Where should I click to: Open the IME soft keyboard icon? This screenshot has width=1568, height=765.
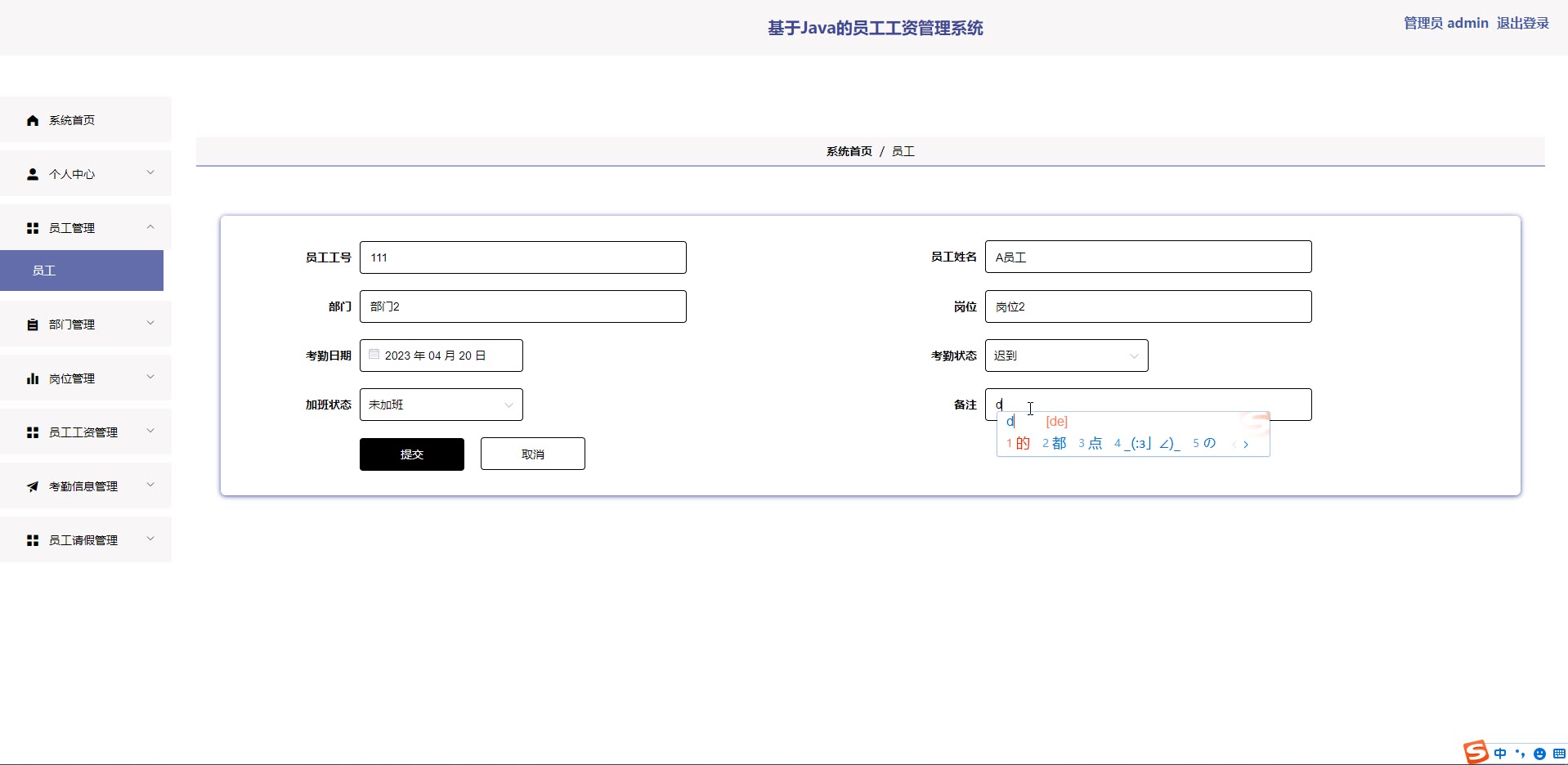(1558, 754)
